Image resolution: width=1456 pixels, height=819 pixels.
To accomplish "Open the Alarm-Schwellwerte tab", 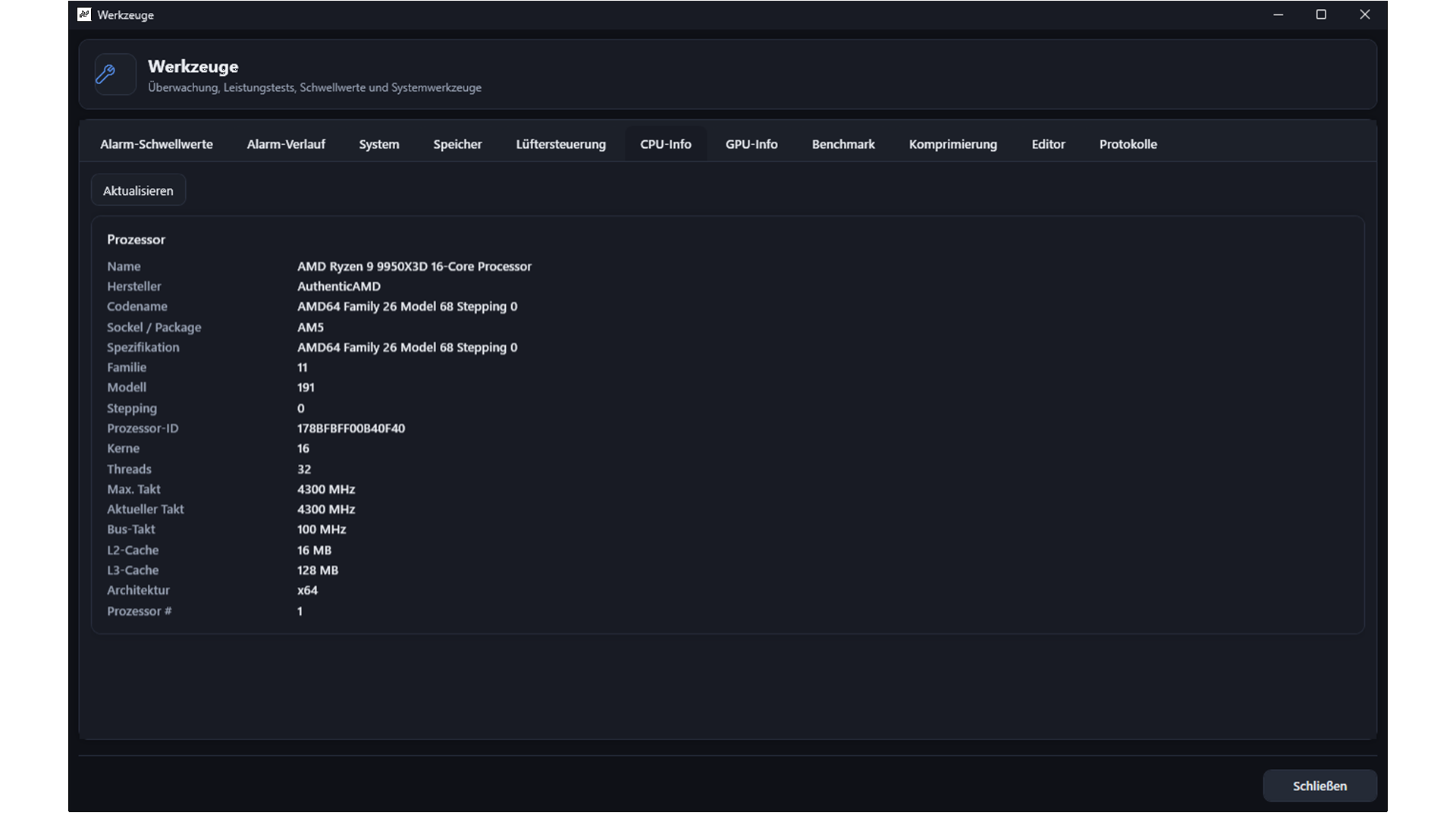I will [x=156, y=144].
